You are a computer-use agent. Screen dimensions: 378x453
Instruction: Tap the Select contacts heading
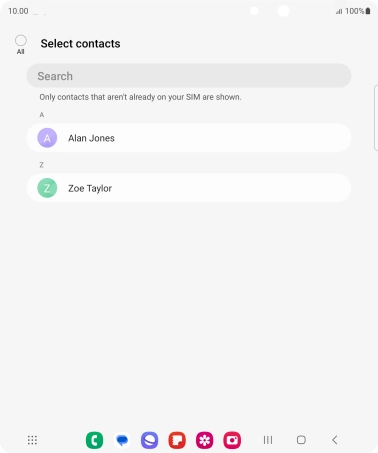pyautogui.click(x=80, y=44)
